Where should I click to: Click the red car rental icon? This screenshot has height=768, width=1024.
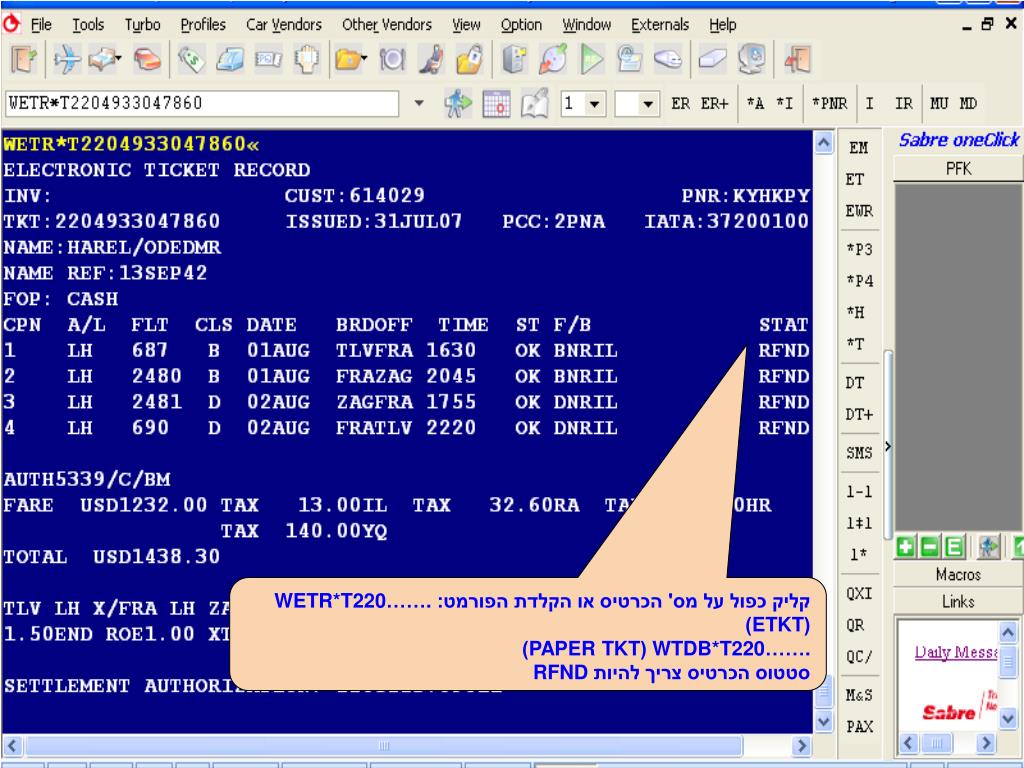point(147,60)
